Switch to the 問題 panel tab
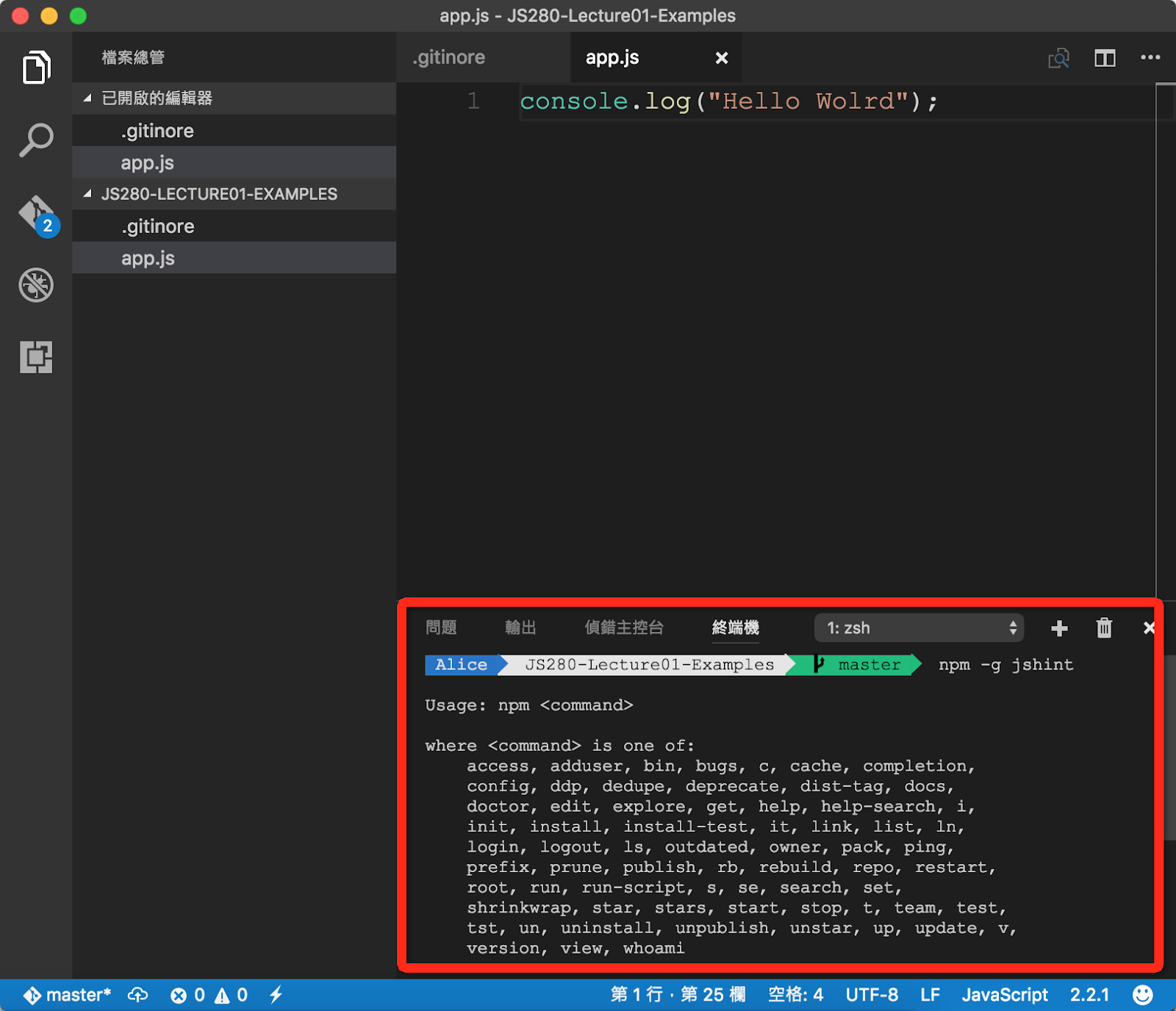1176x1011 pixels. coord(441,627)
